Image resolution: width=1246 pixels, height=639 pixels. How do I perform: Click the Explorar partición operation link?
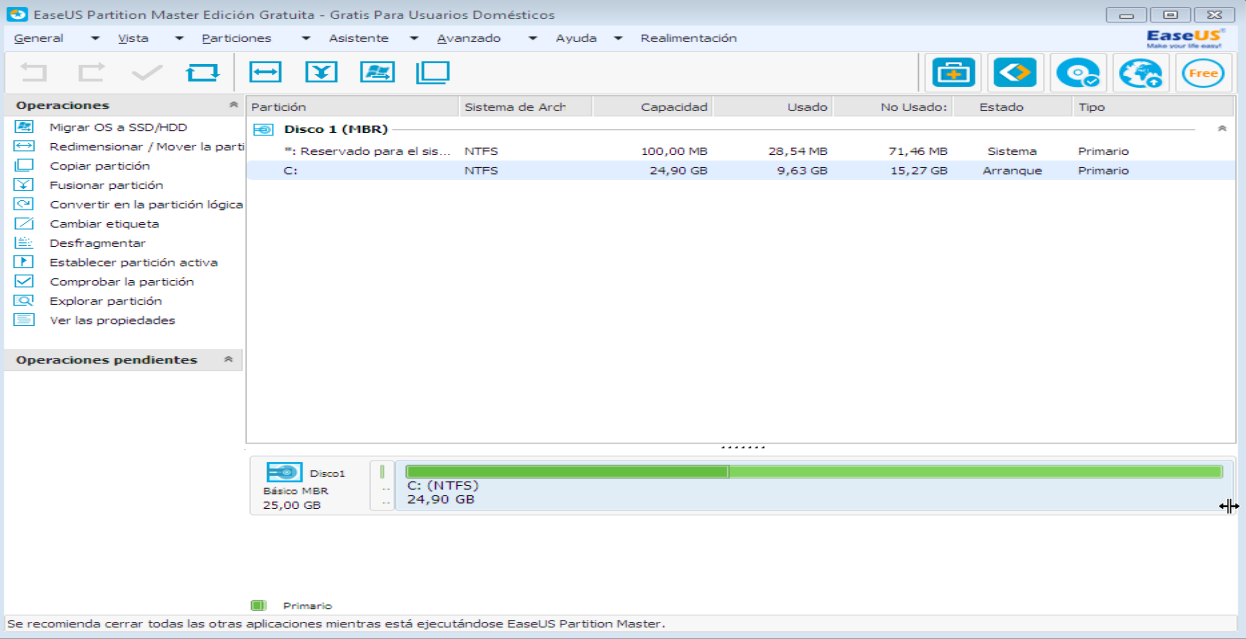click(105, 301)
